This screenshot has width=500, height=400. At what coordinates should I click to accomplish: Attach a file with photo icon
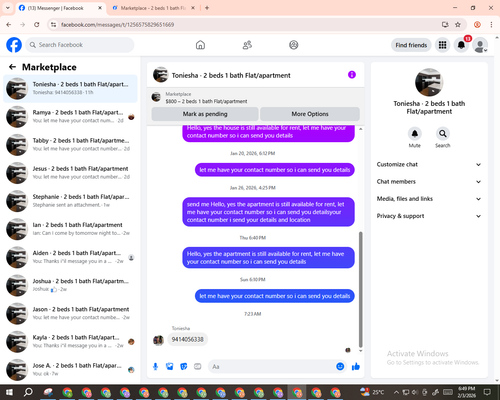170,367
